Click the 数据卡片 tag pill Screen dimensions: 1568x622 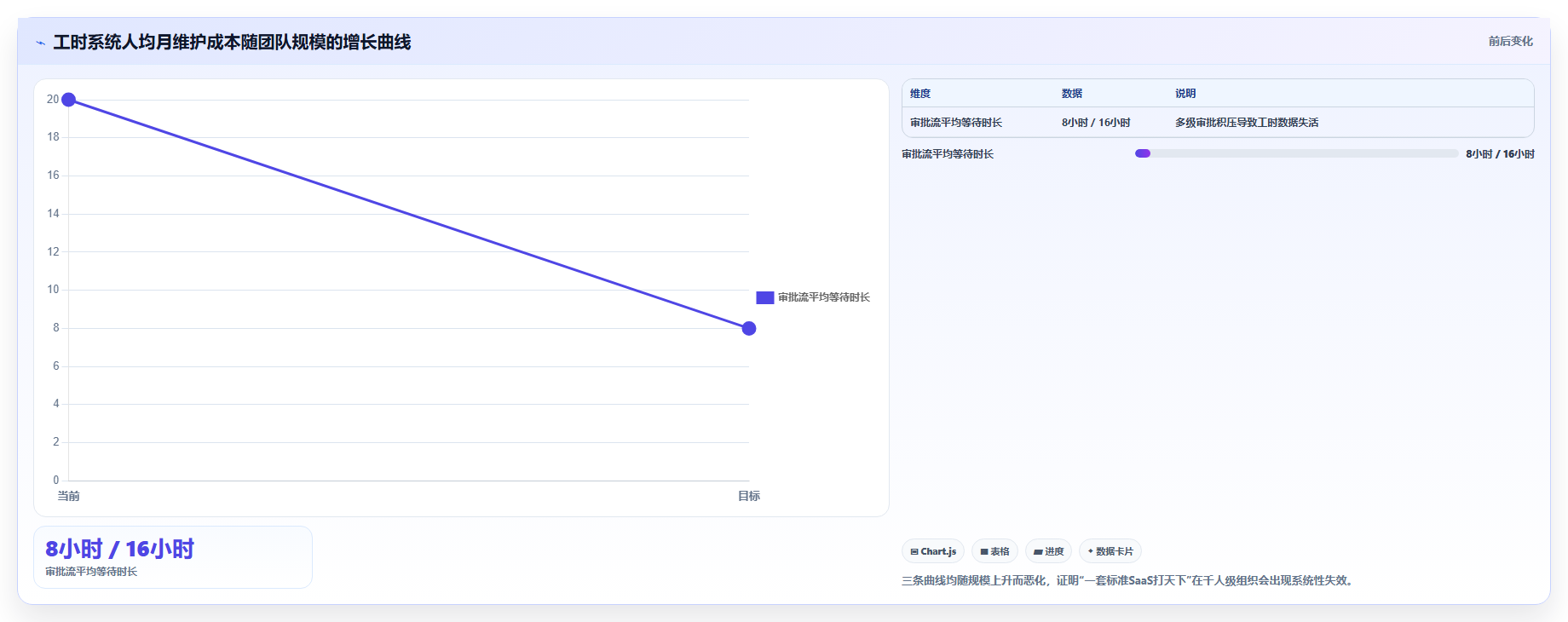click(1110, 551)
